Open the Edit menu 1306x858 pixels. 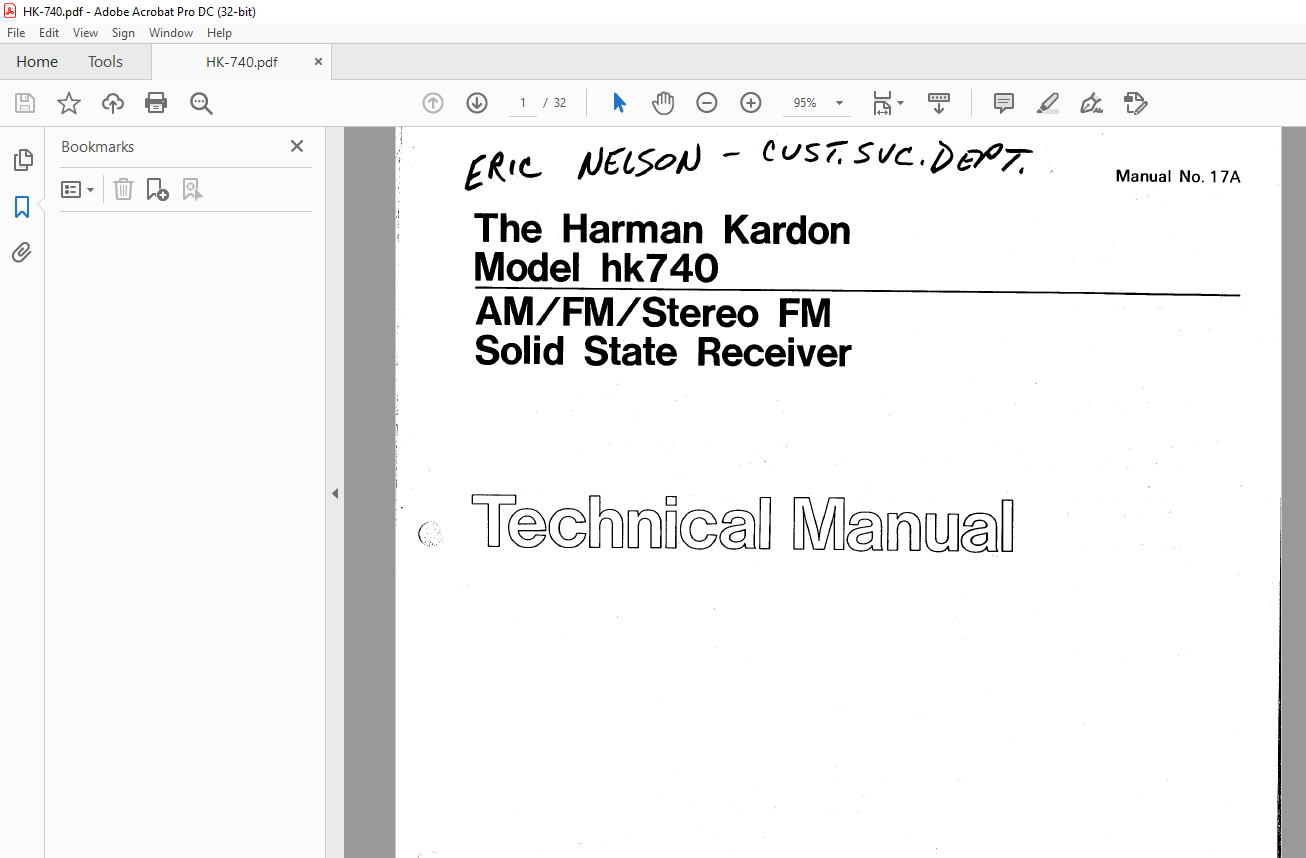49,33
